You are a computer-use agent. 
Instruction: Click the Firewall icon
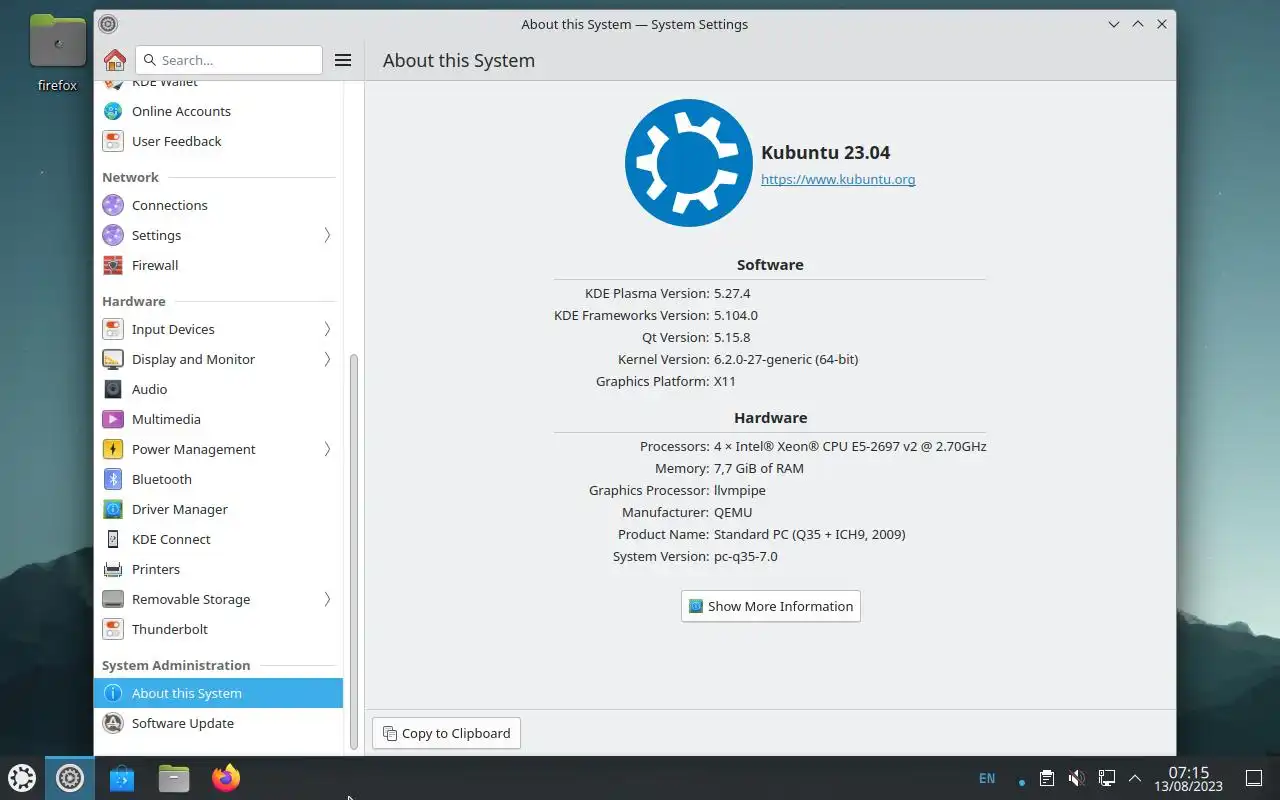coord(113,265)
